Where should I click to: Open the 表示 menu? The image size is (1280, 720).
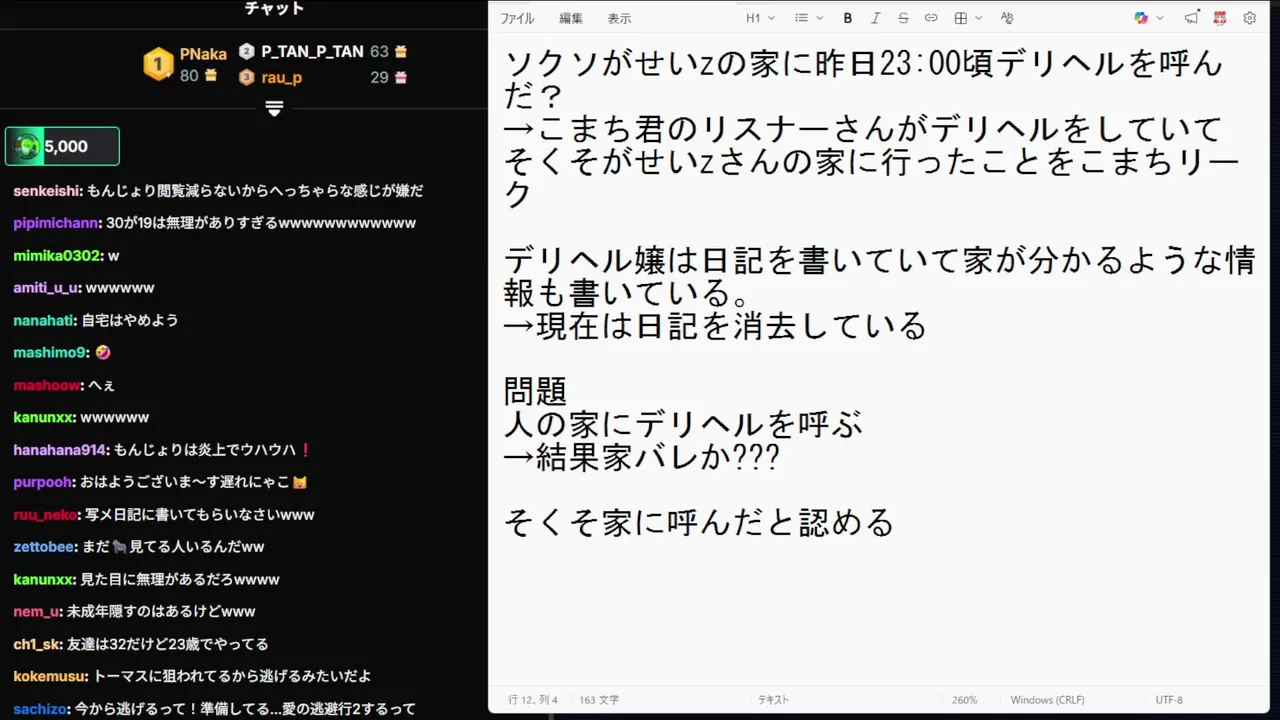coord(619,18)
